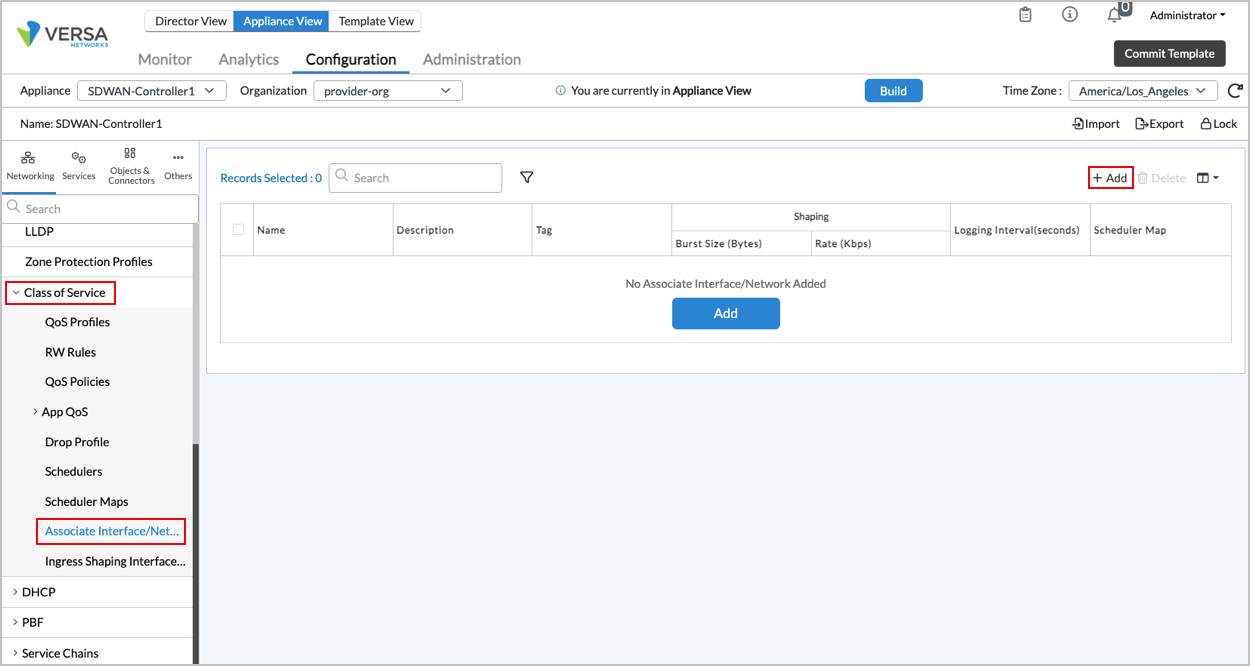The width and height of the screenshot is (1250, 666).
Task: Open the Appliance dropdown showing SDWAN-Controller1
Action: 151,90
